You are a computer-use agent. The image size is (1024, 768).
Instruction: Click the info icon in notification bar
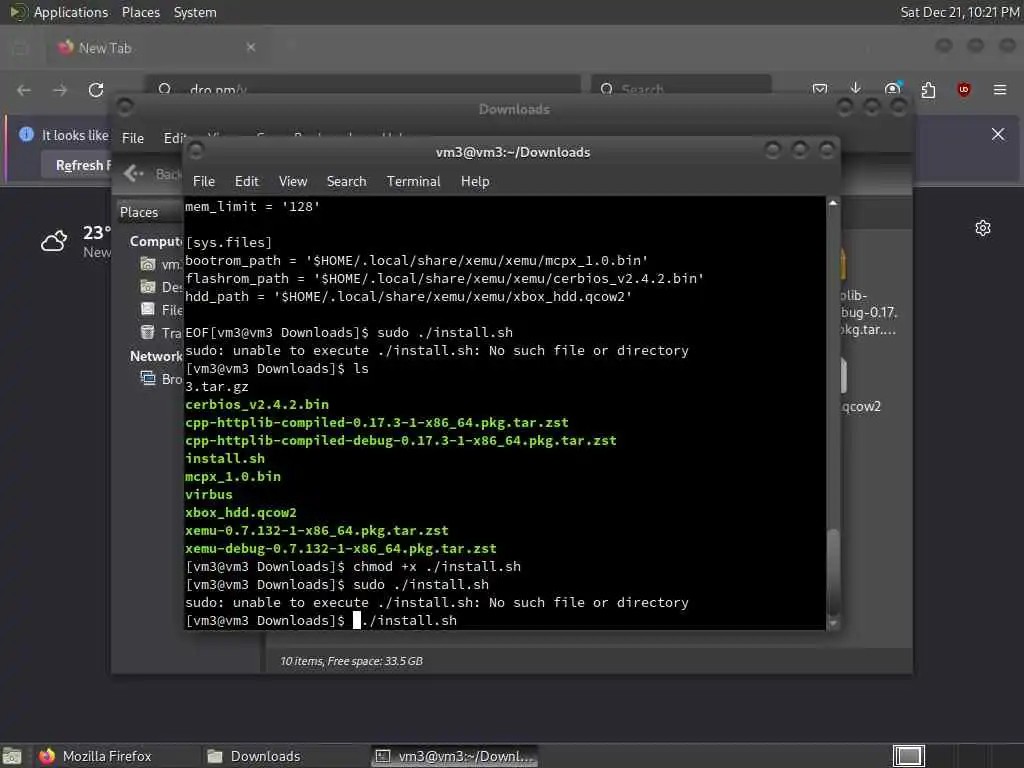[x=26, y=135]
